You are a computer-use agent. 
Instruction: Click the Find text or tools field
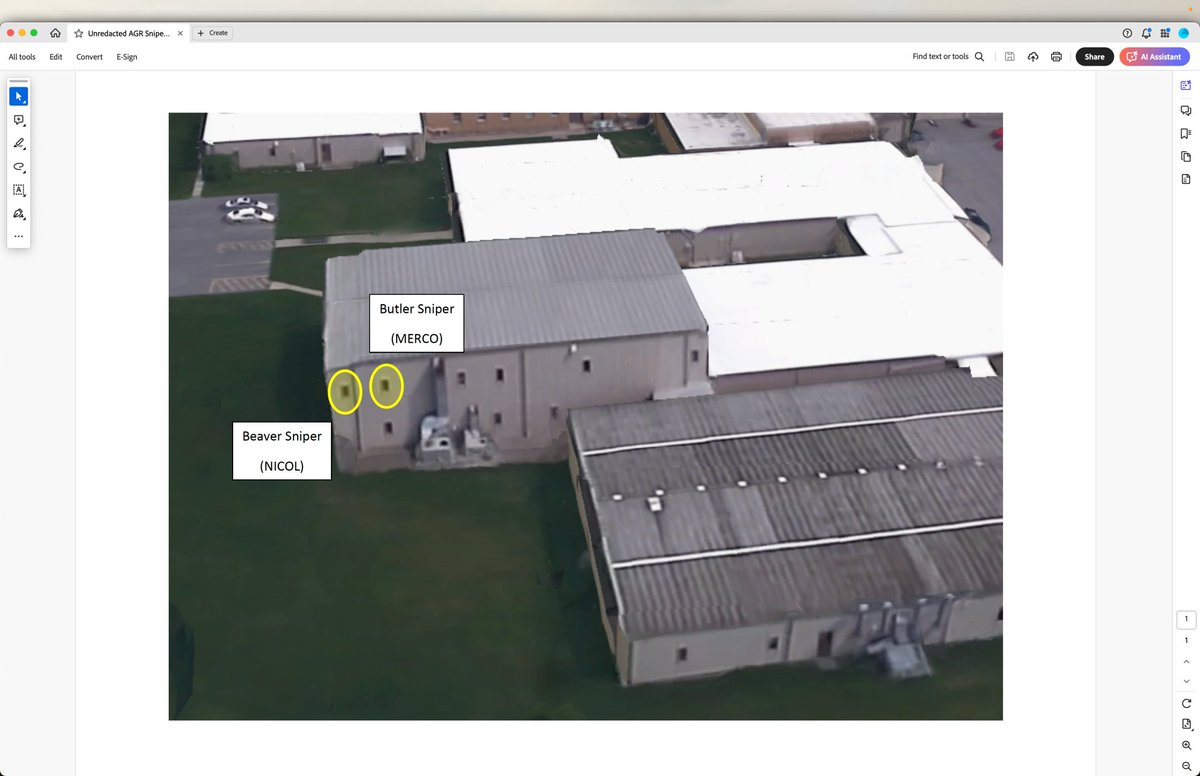click(940, 57)
